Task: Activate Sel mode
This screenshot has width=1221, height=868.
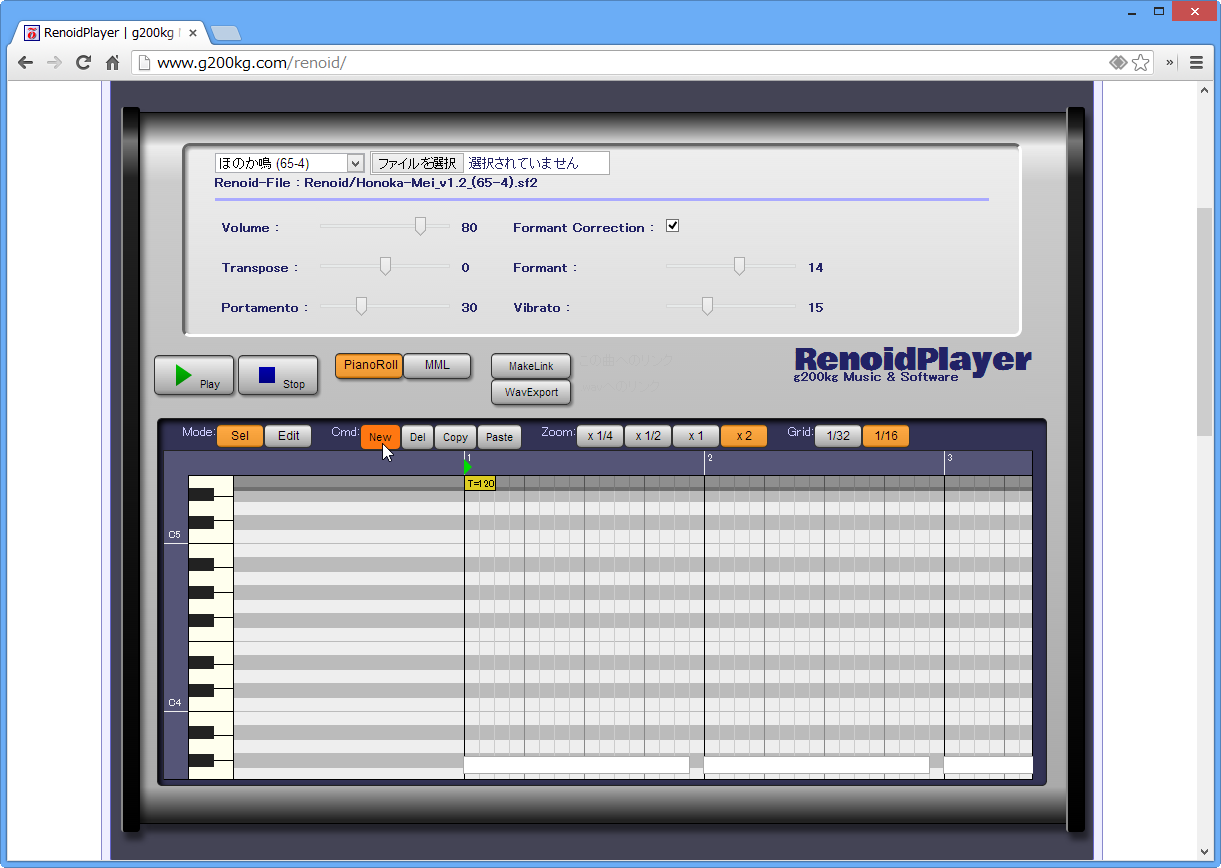Action: point(240,436)
